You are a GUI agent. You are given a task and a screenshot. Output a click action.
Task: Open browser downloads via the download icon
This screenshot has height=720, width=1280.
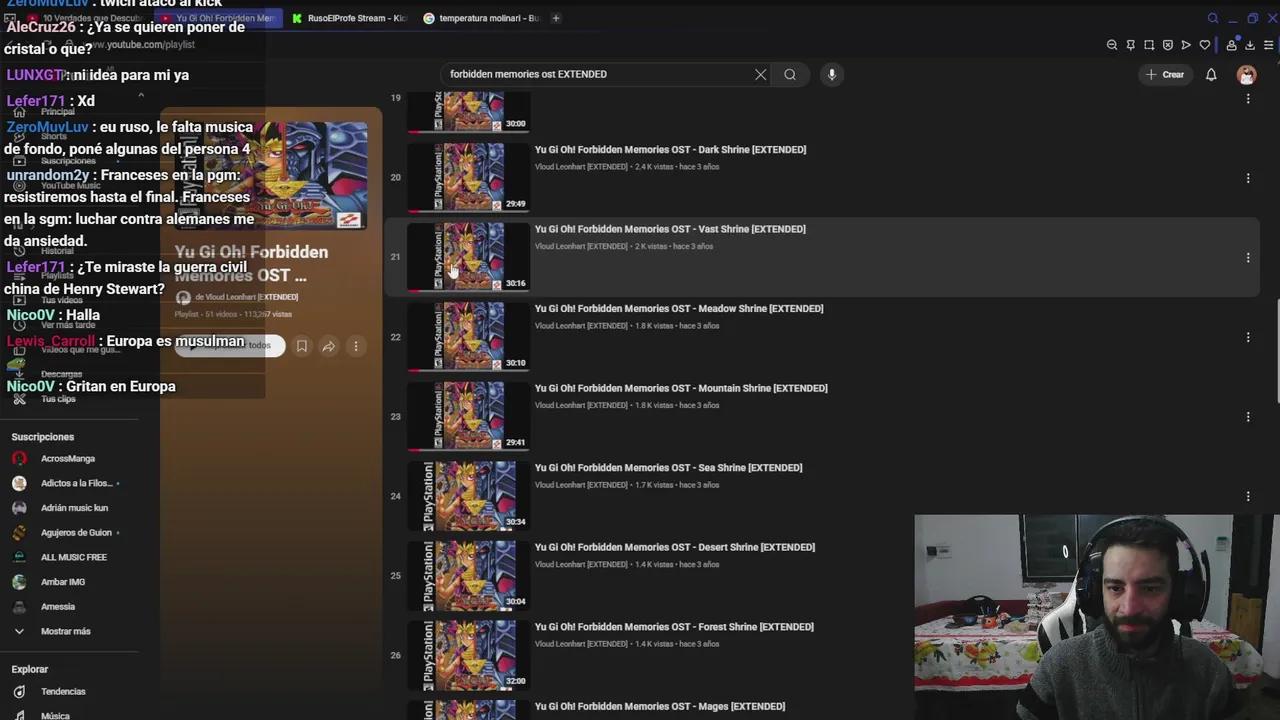1250,45
